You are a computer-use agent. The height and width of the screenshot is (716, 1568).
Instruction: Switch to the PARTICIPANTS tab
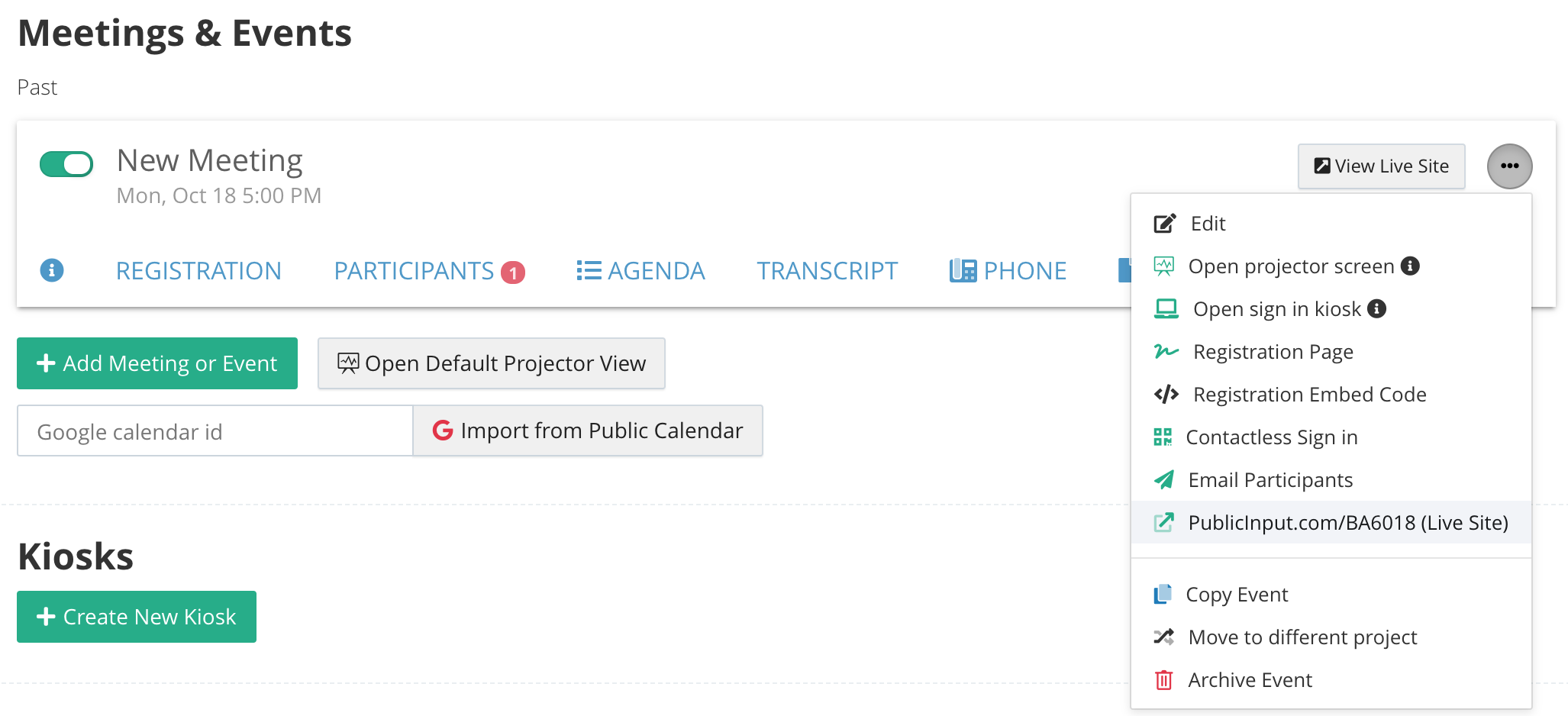[x=414, y=271]
